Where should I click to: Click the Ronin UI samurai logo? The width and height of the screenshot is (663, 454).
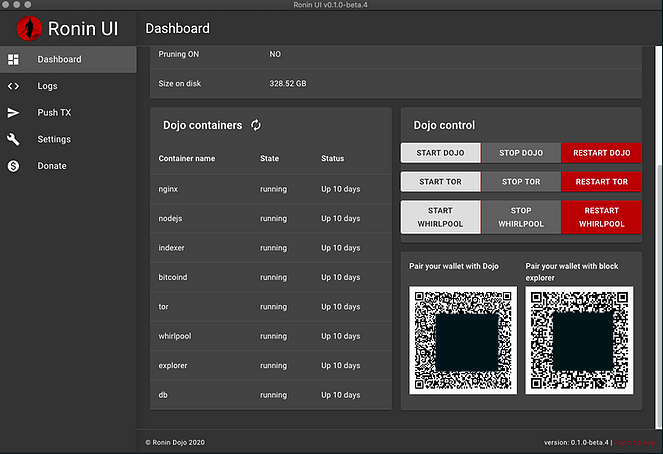tap(29, 28)
